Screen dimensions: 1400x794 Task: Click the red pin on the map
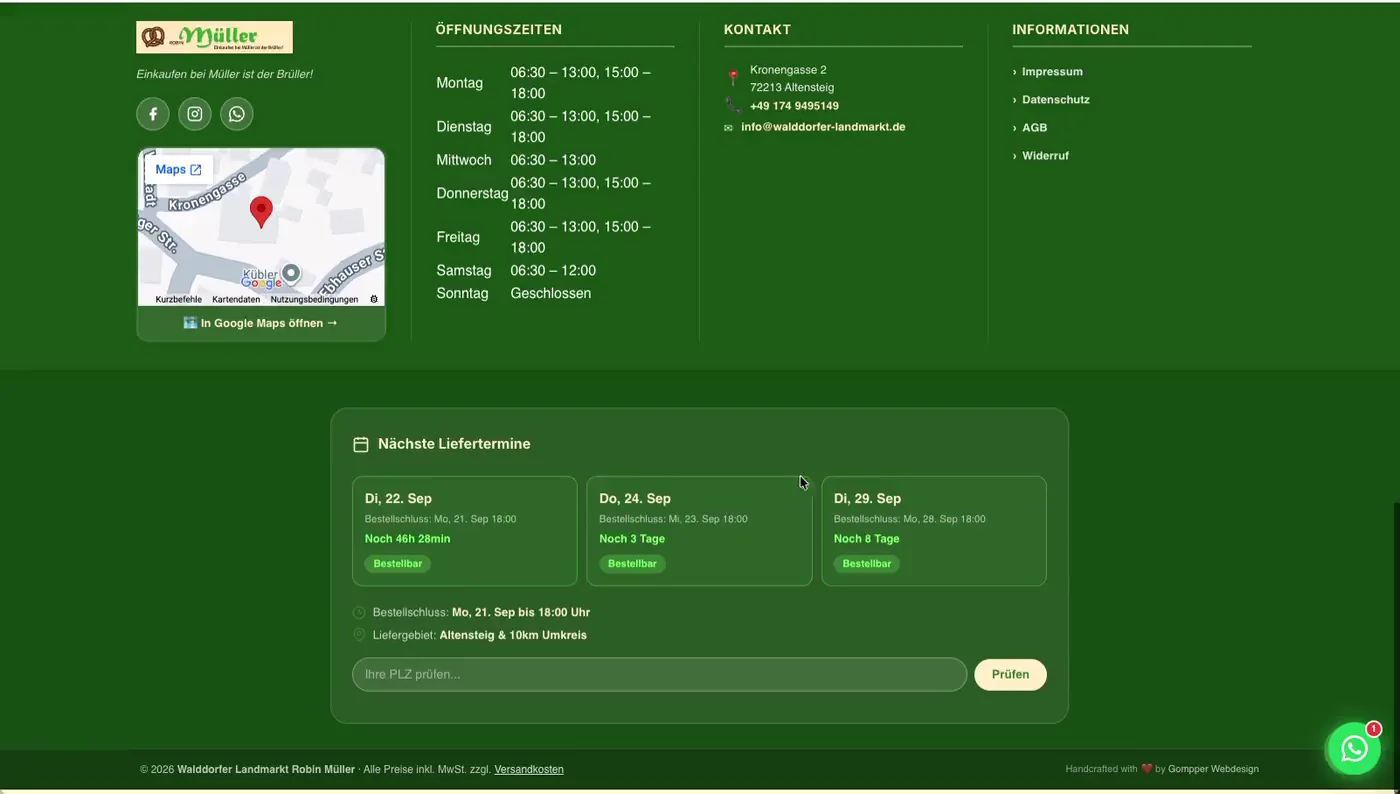point(261,212)
